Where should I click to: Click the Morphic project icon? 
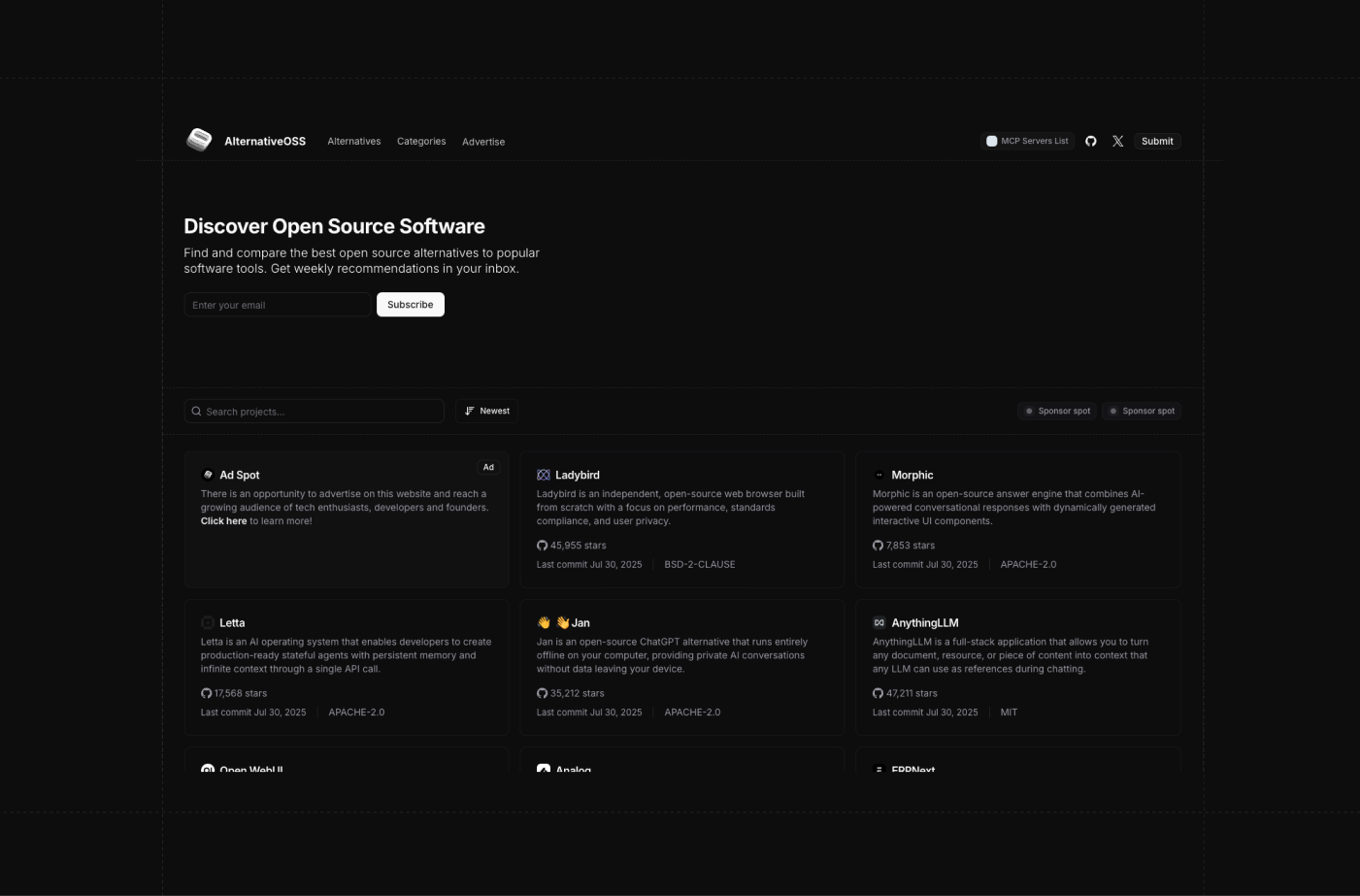(x=879, y=475)
